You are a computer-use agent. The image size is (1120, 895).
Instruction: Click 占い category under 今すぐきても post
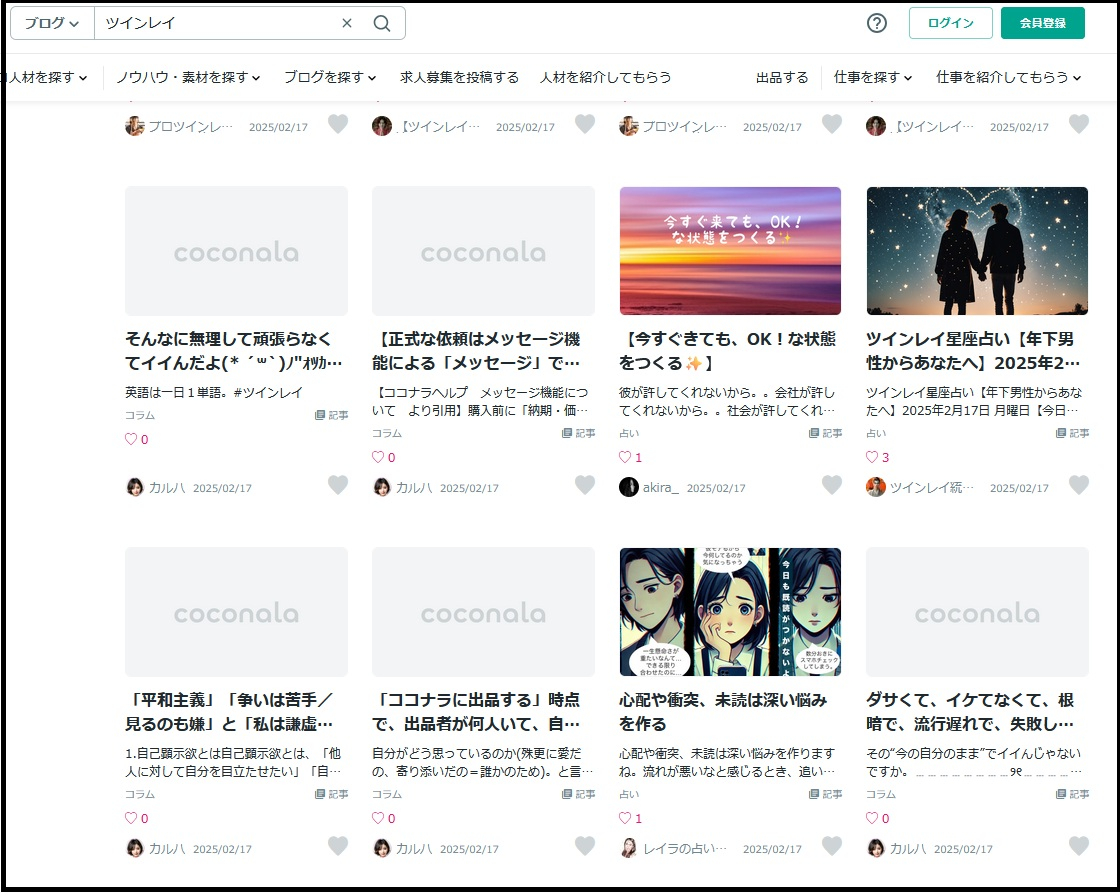pyautogui.click(x=629, y=433)
